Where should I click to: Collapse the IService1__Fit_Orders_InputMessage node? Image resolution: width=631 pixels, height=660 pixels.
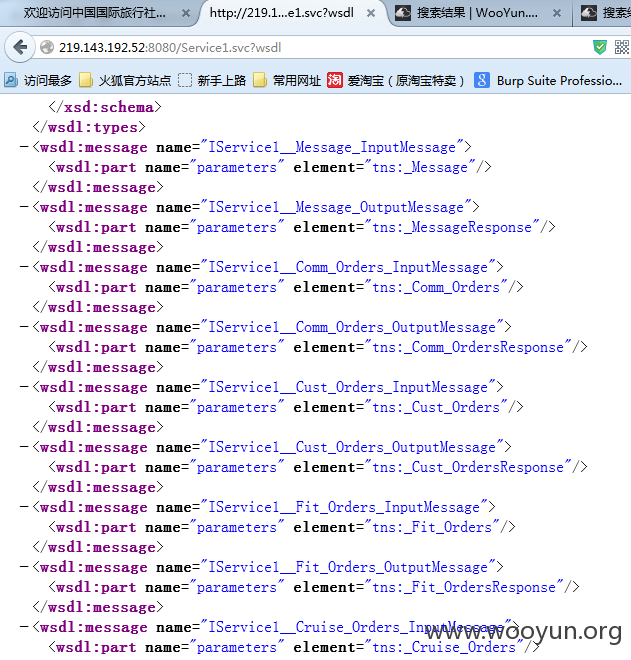pyautogui.click(x=24, y=506)
